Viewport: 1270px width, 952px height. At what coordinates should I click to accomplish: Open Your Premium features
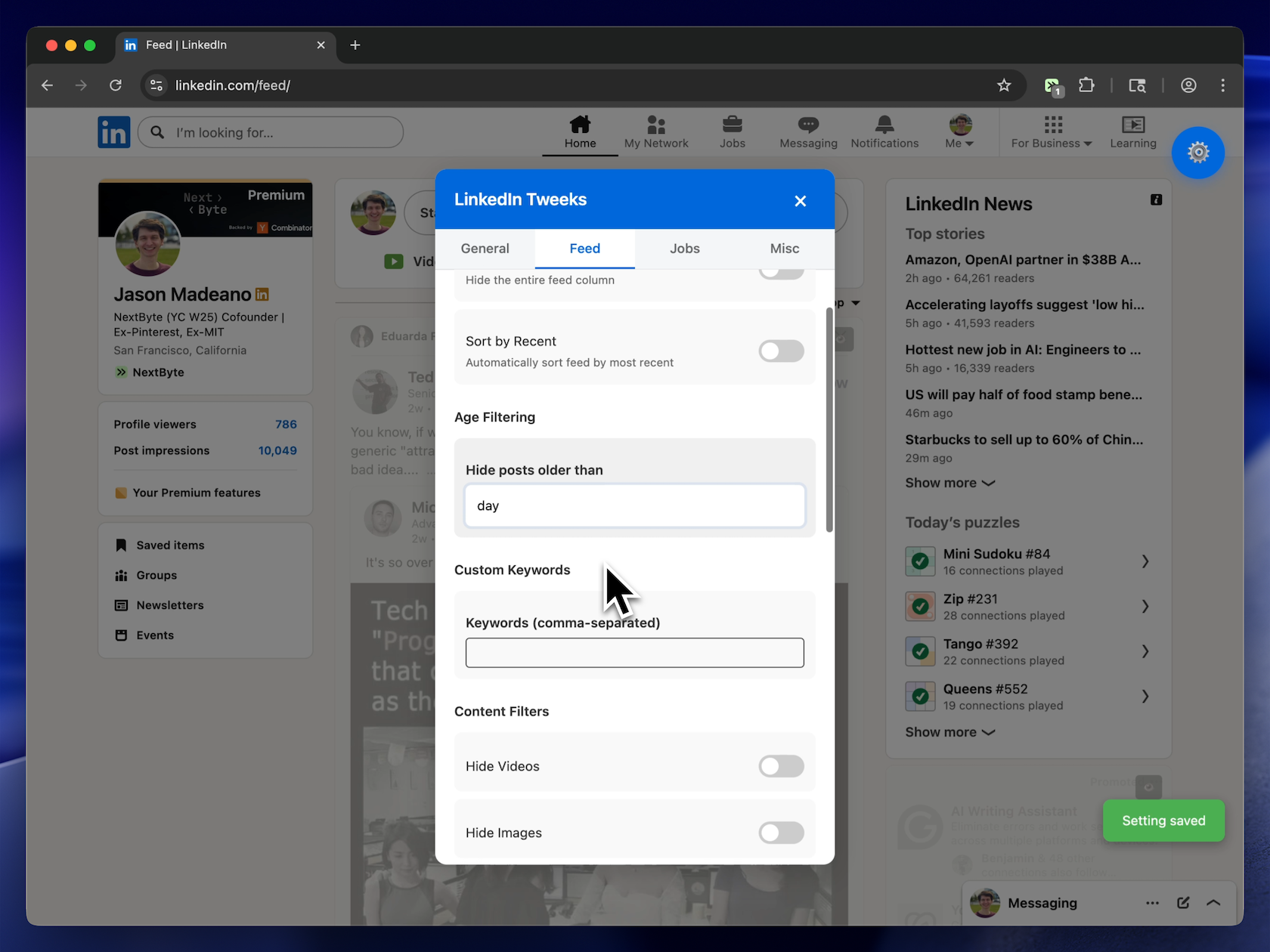point(196,493)
